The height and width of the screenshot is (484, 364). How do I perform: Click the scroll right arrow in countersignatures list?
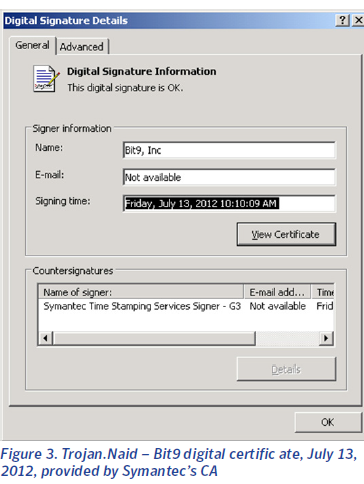coord(326,338)
